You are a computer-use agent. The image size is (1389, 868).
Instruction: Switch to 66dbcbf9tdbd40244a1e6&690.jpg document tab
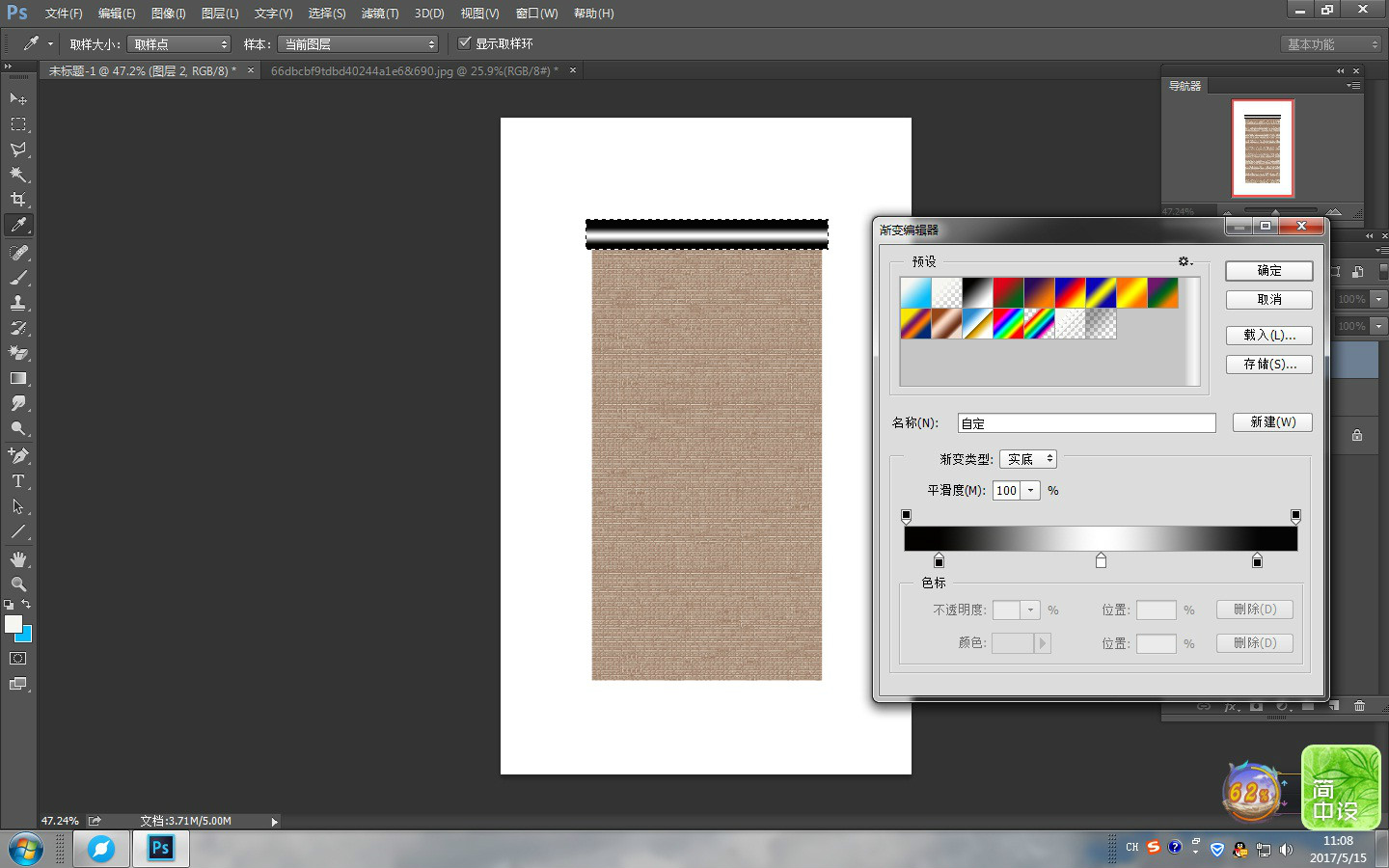(x=415, y=71)
